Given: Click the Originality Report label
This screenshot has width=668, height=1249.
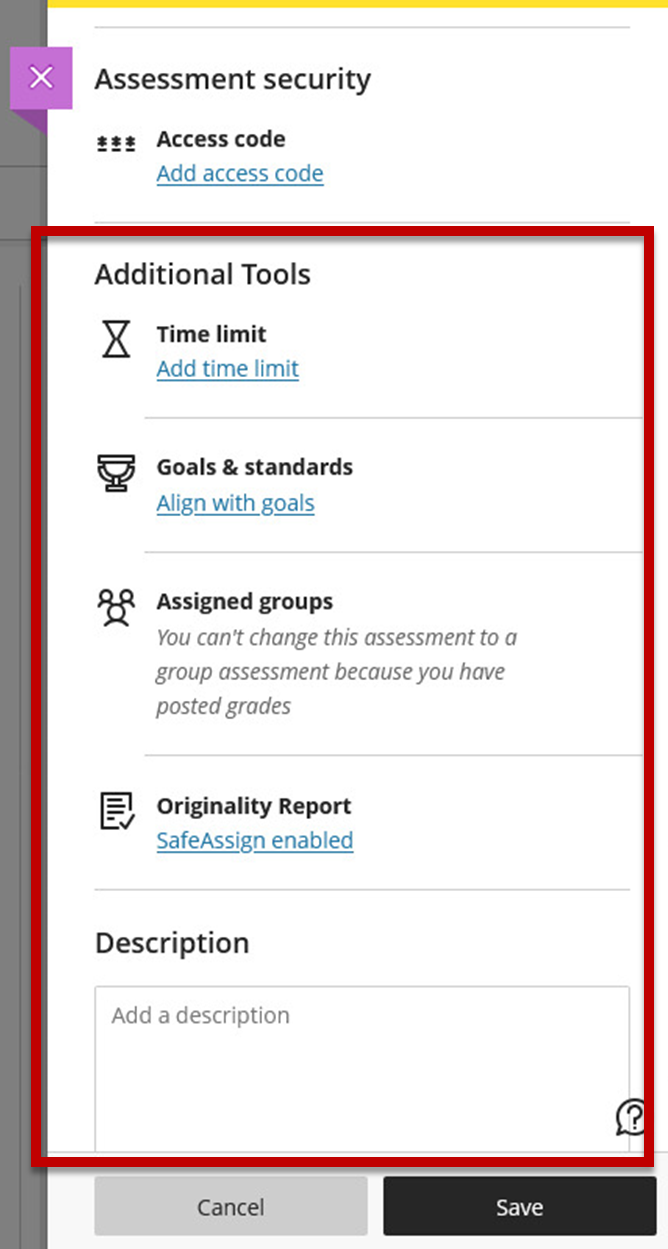Looking at the screenshot, I should click(x=254, y=806).
